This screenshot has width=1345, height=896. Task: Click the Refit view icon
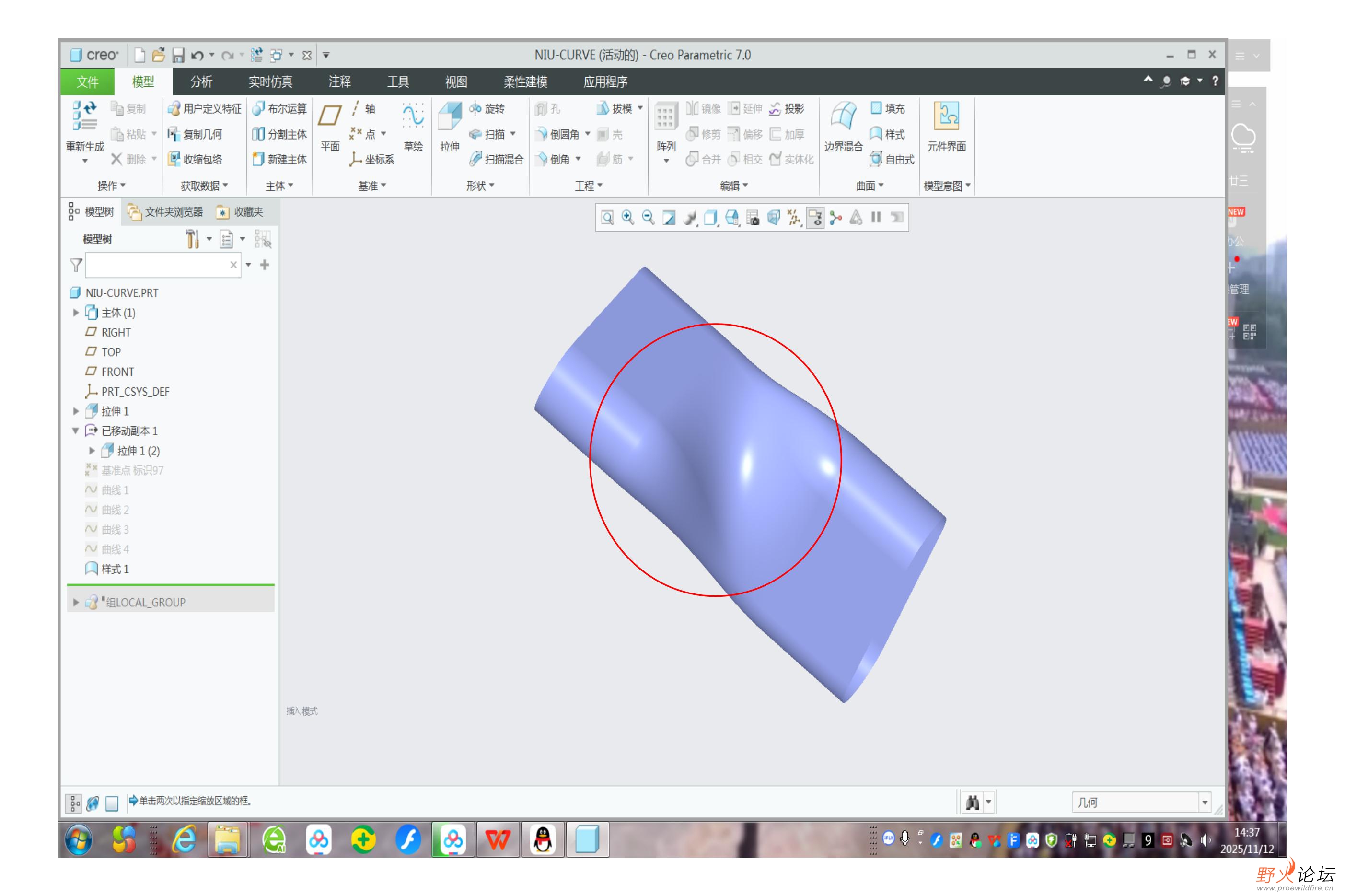[607, 218]
